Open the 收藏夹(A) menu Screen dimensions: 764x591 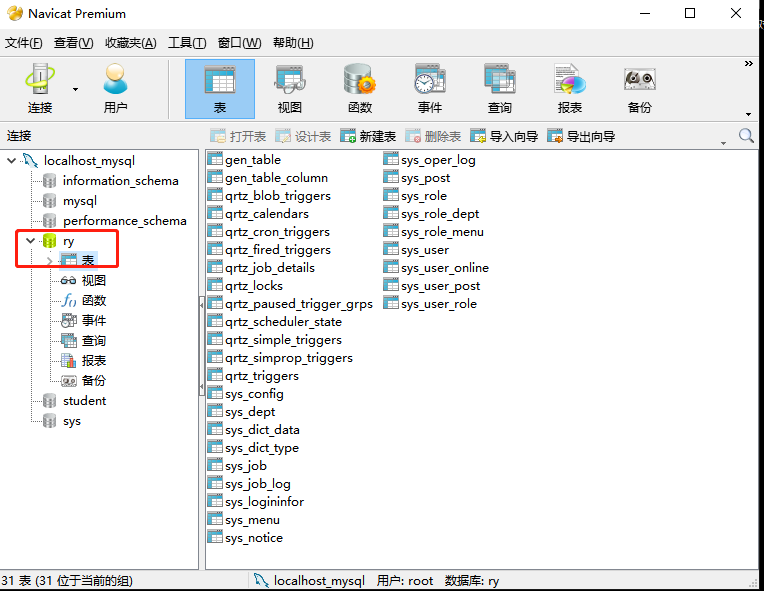click(131, 43)
